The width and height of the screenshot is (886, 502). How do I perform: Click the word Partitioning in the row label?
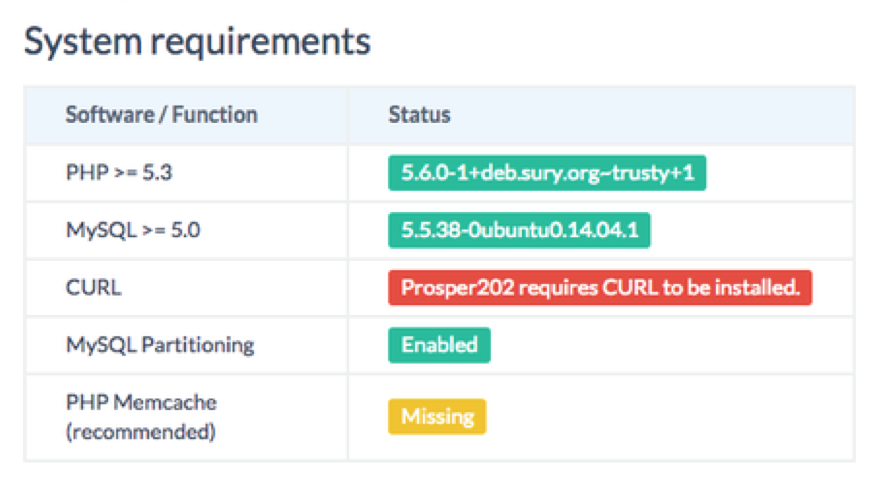[198, 345]
